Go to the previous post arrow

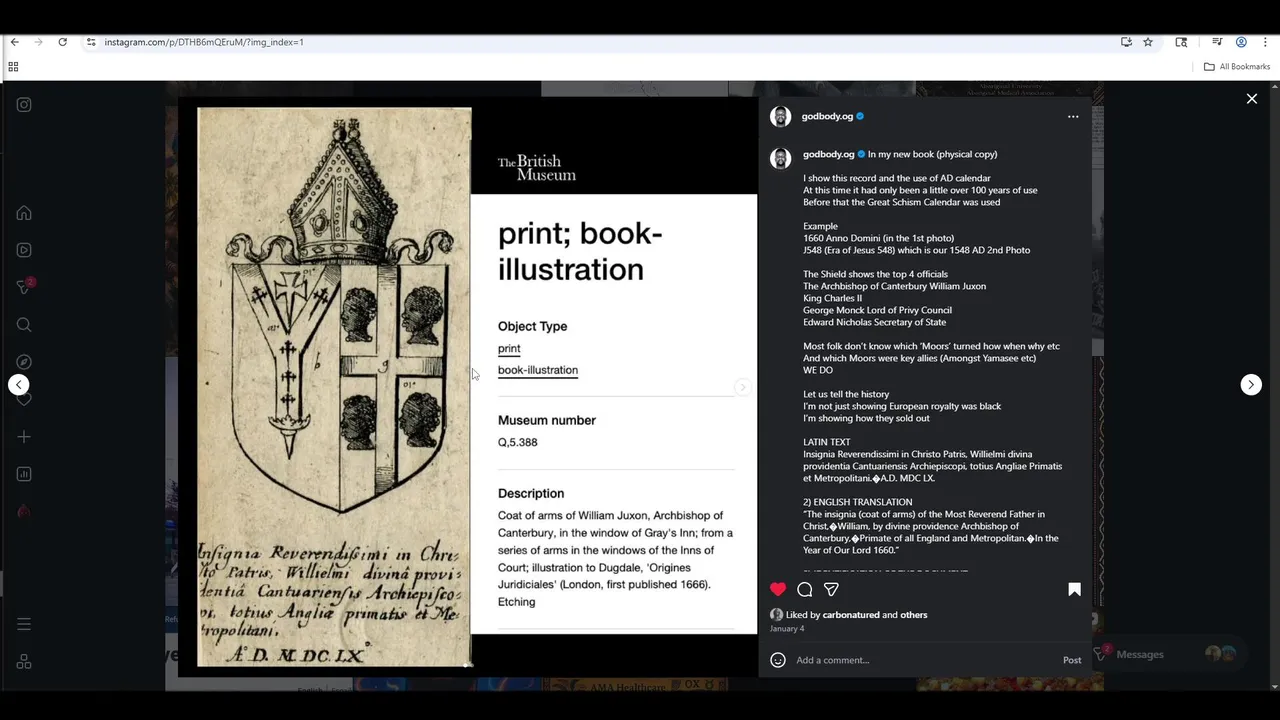click(19, 385)
